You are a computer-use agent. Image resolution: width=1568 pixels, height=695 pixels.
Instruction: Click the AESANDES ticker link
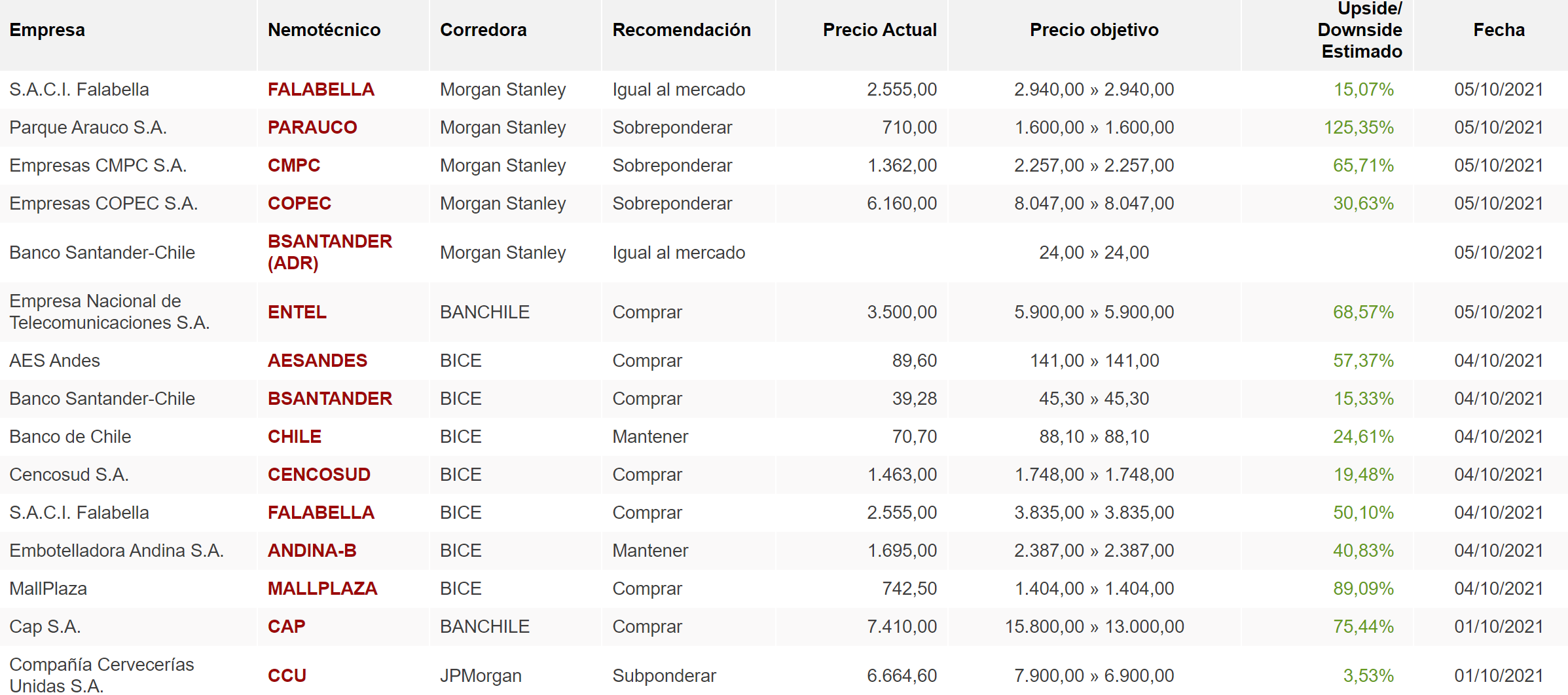pyautogui.click(x=318, y=360)
